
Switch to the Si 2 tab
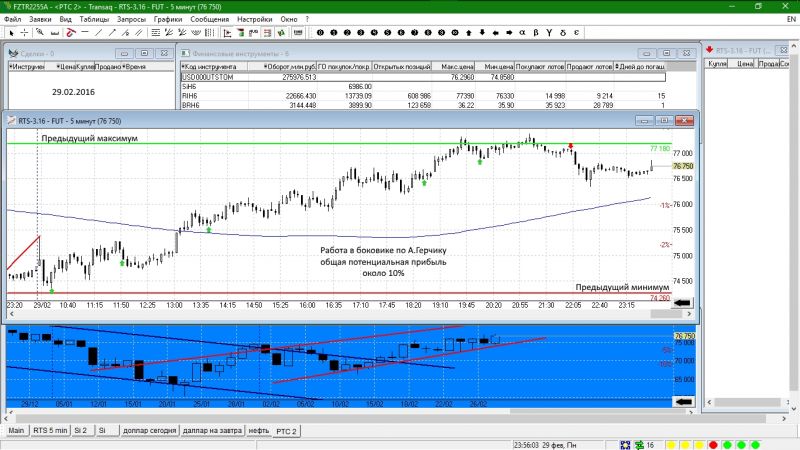[x=81, y=430]
